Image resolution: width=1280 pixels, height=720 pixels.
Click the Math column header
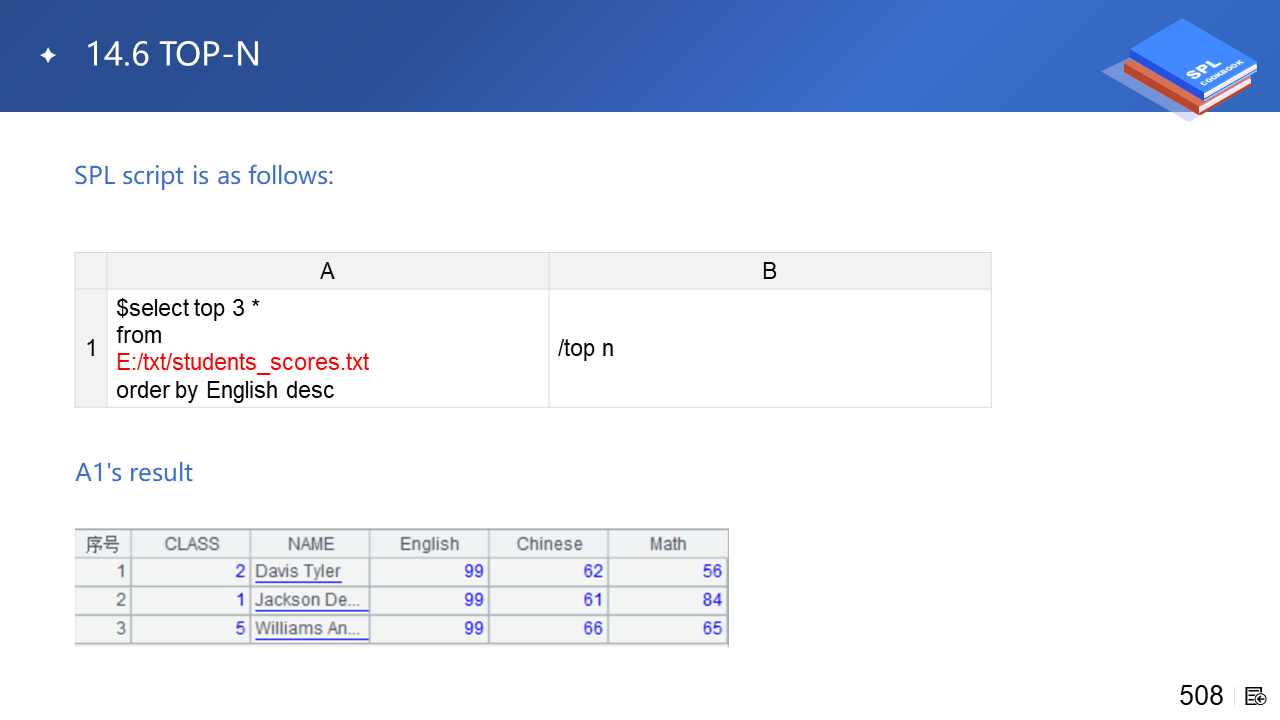[667, 544]
